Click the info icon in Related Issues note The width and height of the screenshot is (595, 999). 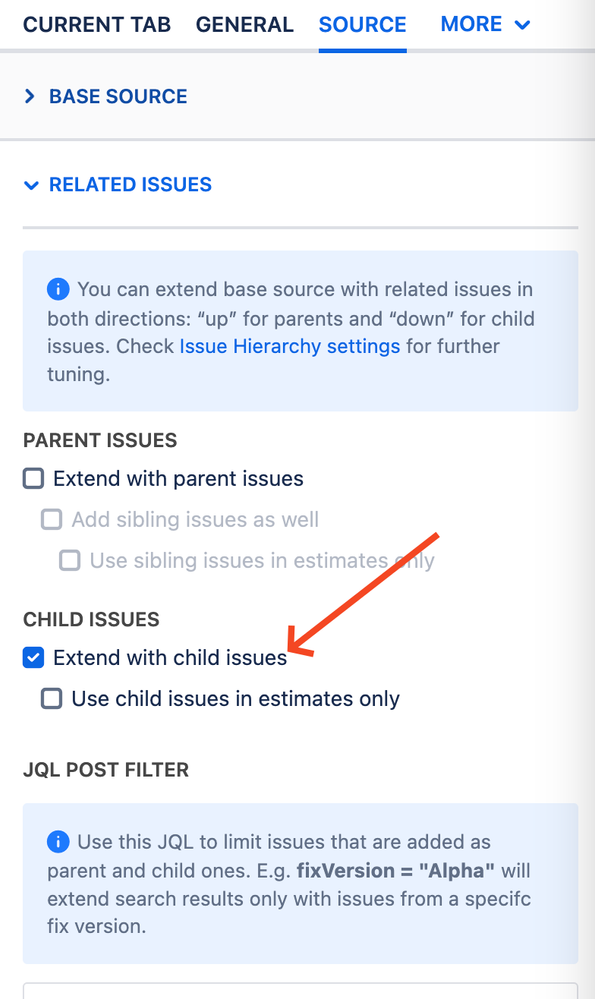point(58,289)
